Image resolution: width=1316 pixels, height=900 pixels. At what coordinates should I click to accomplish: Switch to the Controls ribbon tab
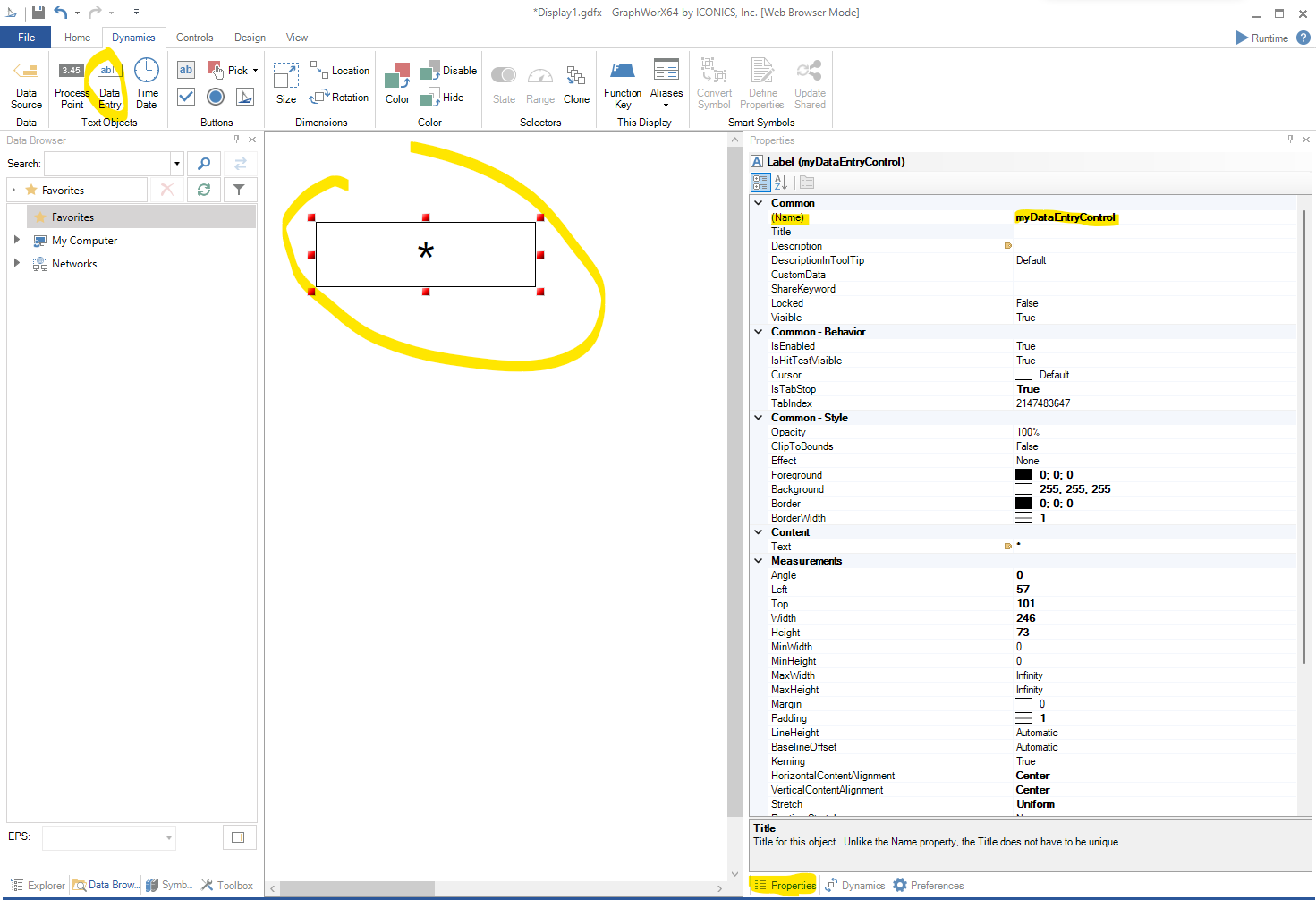[194, 38]
